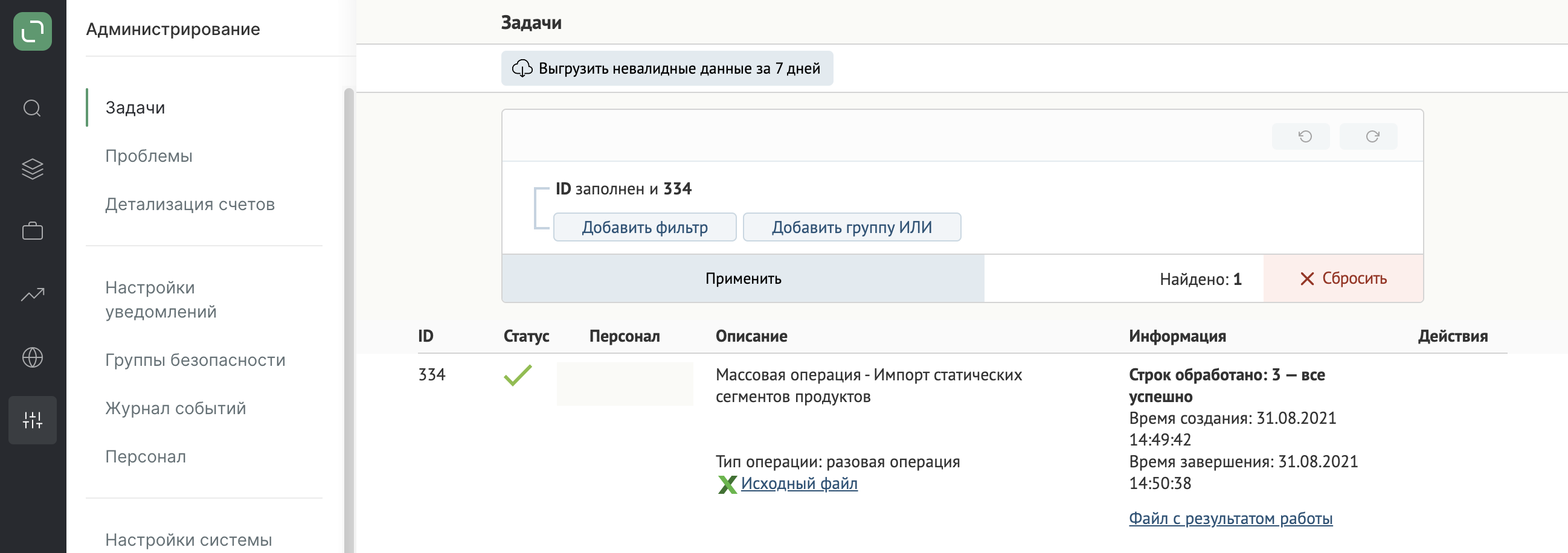Click the Персонал column header
1568x553 pixels.
(x=624, y=336)
